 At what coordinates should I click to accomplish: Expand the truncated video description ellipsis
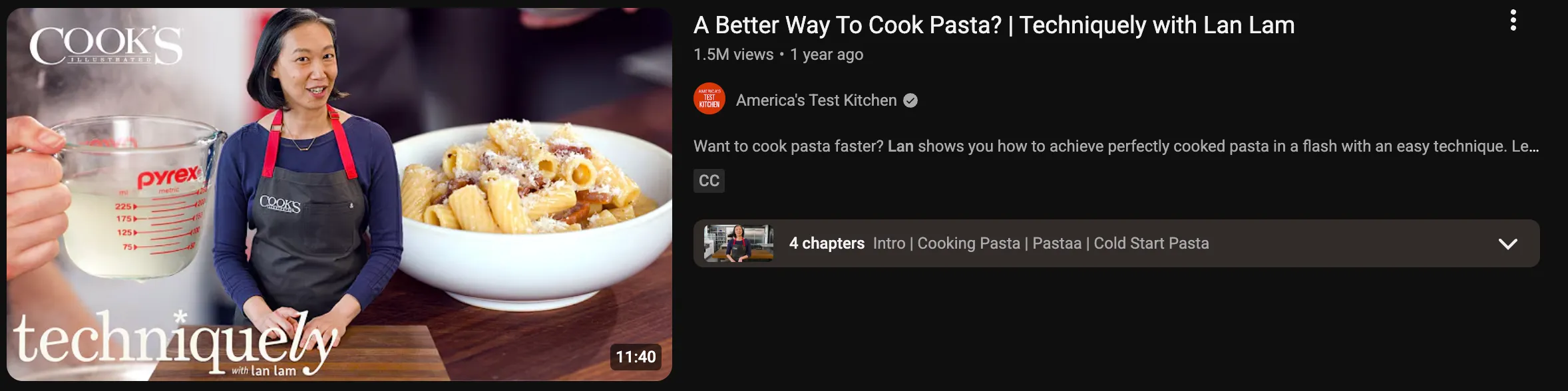pyautogui.click(x=1533, y=146)
